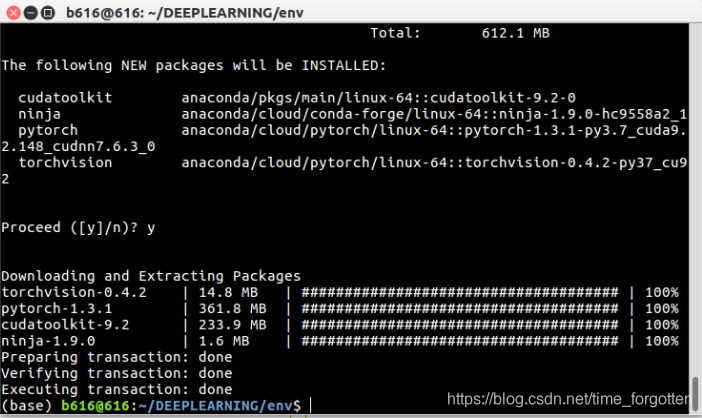Click 'torchvision' in the new packages list
The width and height of the screenshot is (702, 418).
[65, 162]
